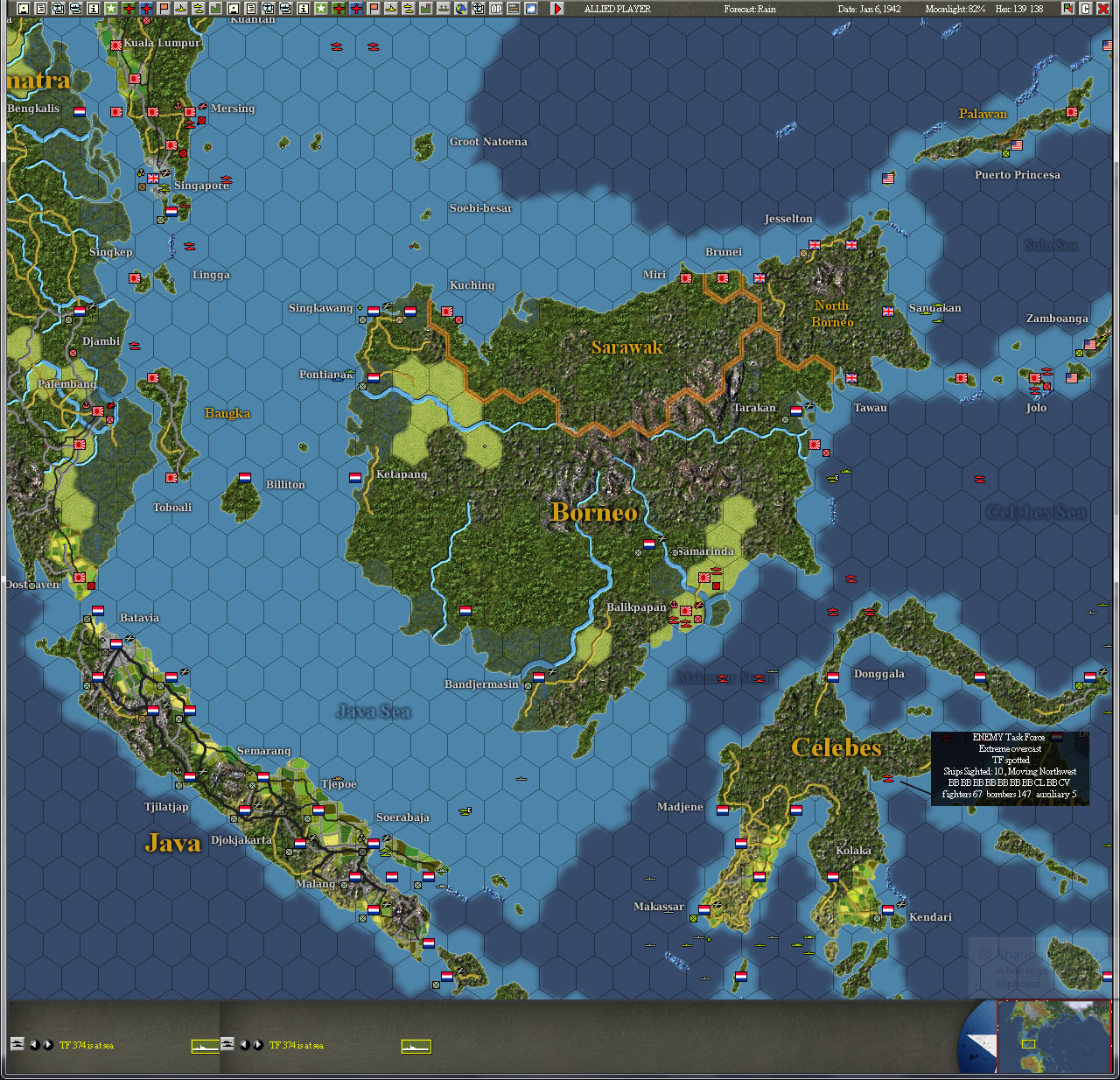Open TF 374 by clicking its 'at sea' text

(x=85, y=1044)
